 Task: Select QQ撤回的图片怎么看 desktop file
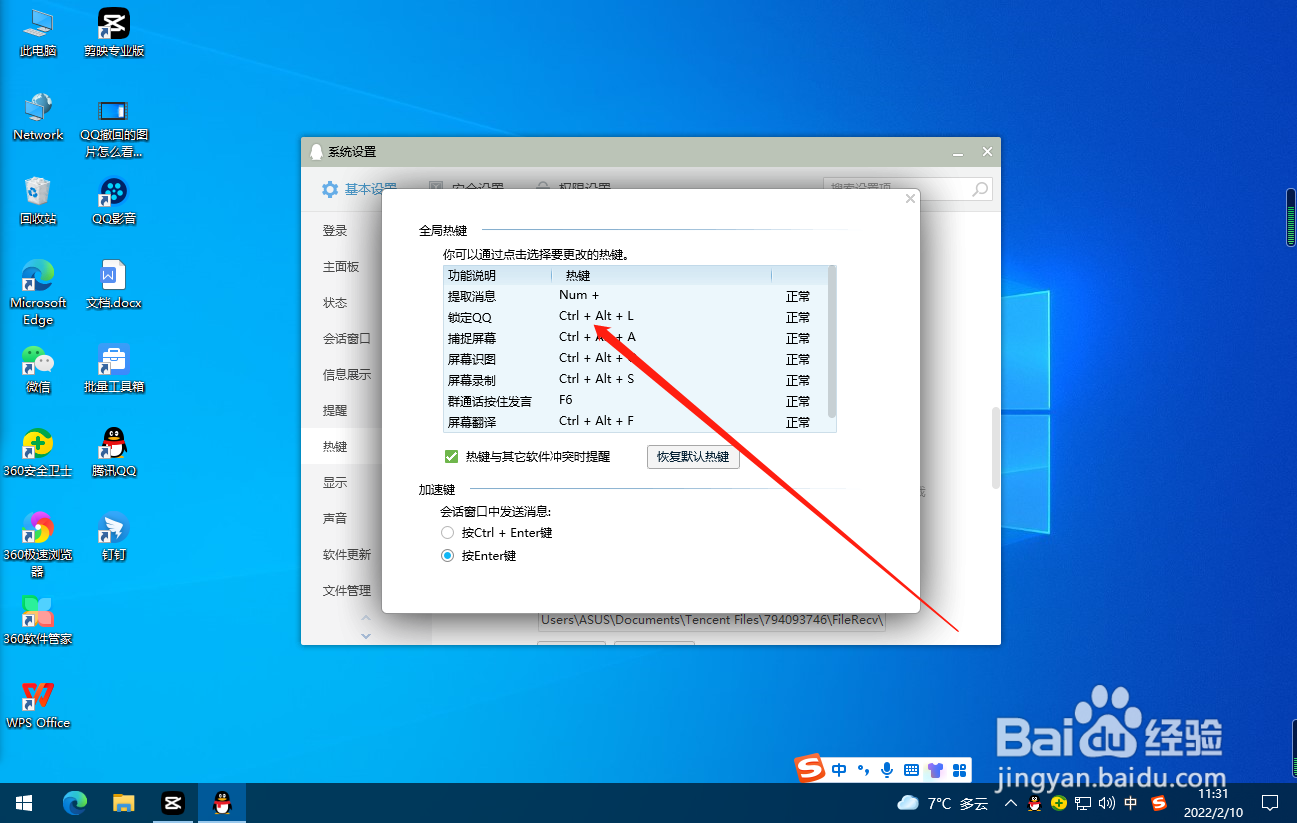pyautogui.click(x=114, y=127)
